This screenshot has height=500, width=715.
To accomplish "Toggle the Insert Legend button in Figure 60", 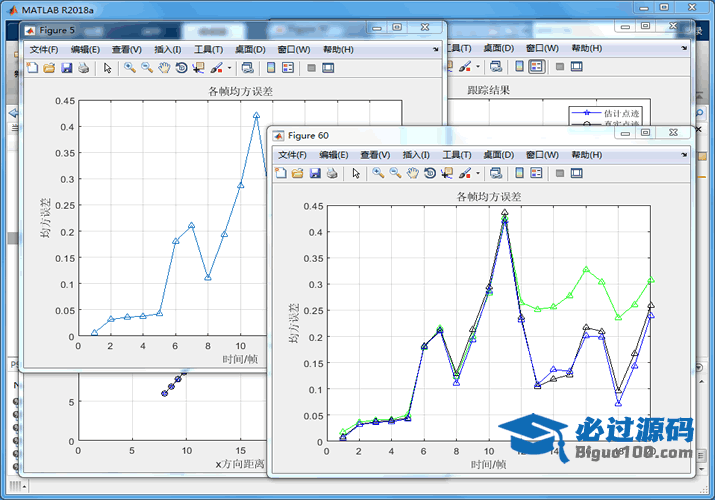I will 537,173.
